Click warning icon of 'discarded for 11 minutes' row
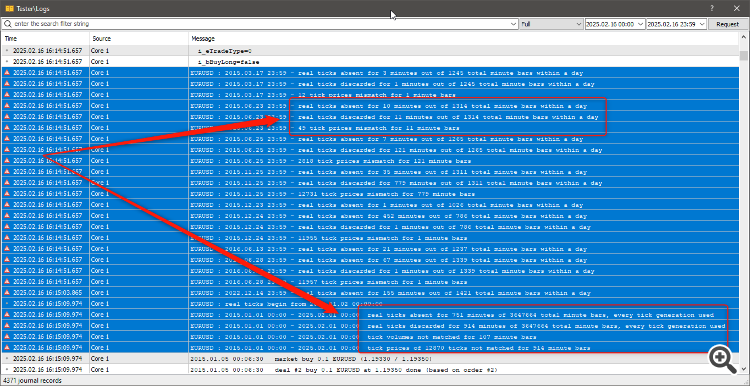This screenshot has width=750, height=386. (x=7, y=117)
